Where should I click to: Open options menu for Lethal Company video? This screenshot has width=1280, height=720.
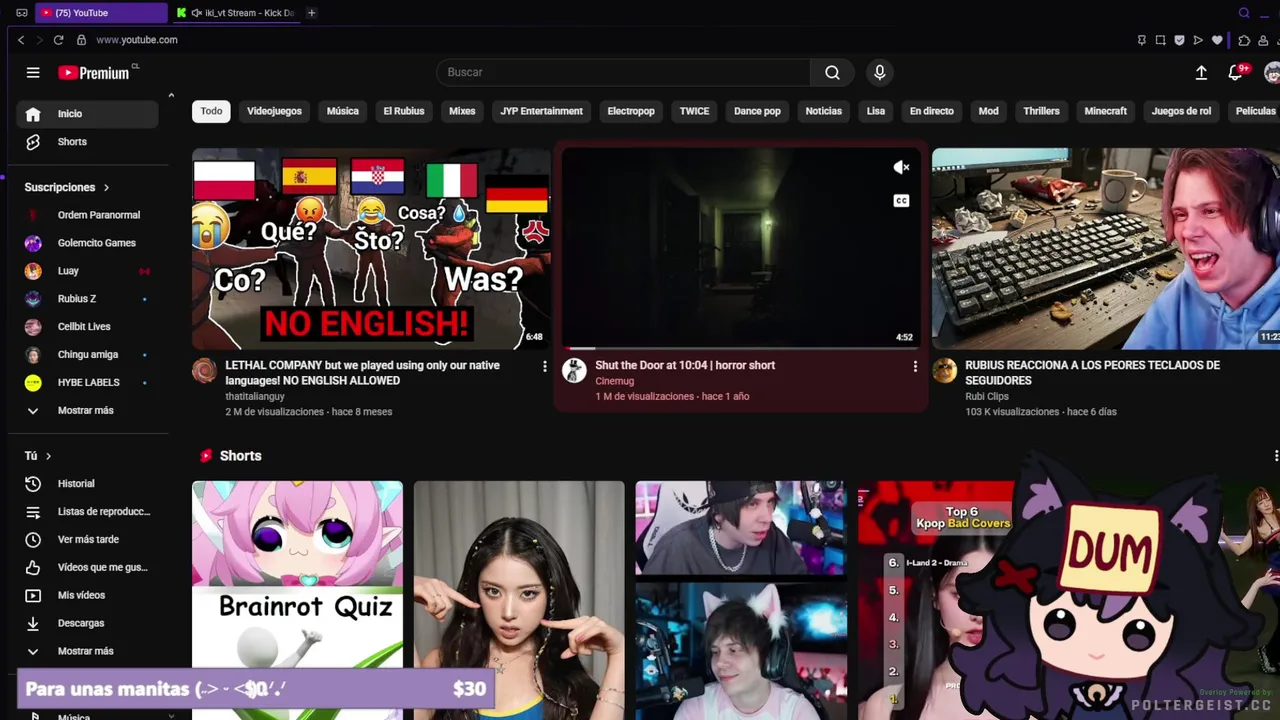coord(544,367)
